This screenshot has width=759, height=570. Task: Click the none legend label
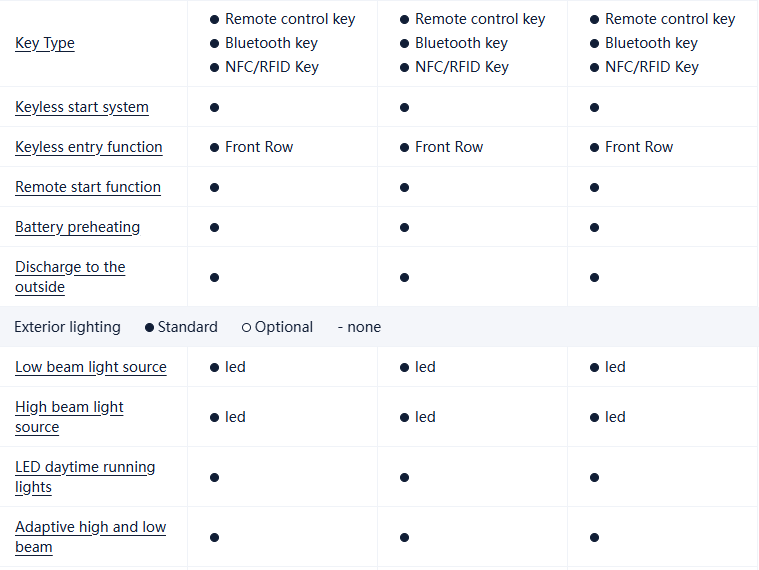363,327
